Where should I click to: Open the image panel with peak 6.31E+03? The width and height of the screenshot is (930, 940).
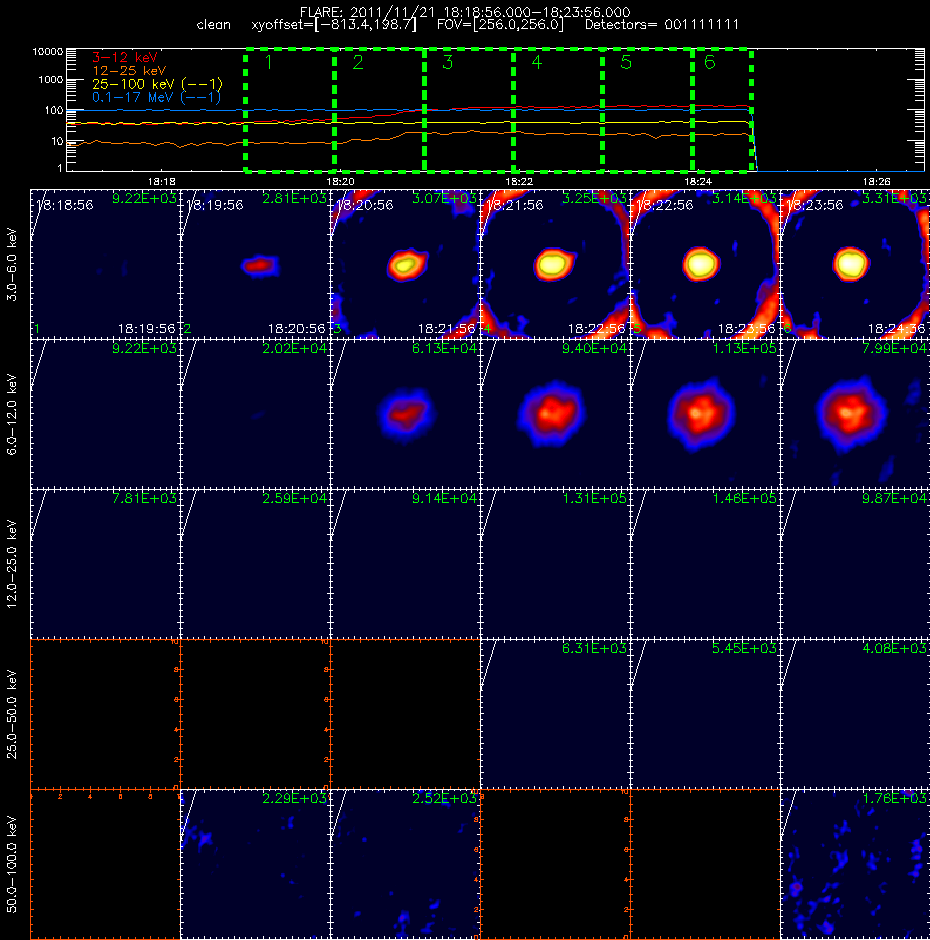[555, 714]
